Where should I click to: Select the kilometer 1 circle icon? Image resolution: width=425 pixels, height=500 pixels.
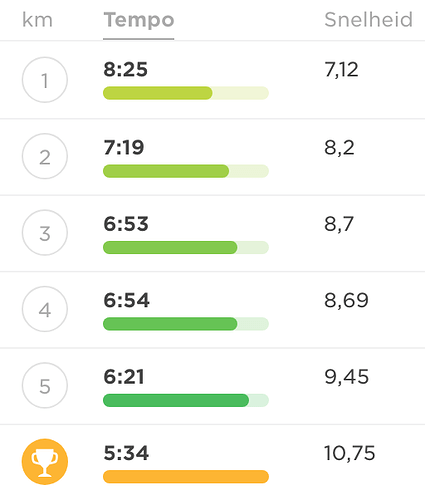45,80
